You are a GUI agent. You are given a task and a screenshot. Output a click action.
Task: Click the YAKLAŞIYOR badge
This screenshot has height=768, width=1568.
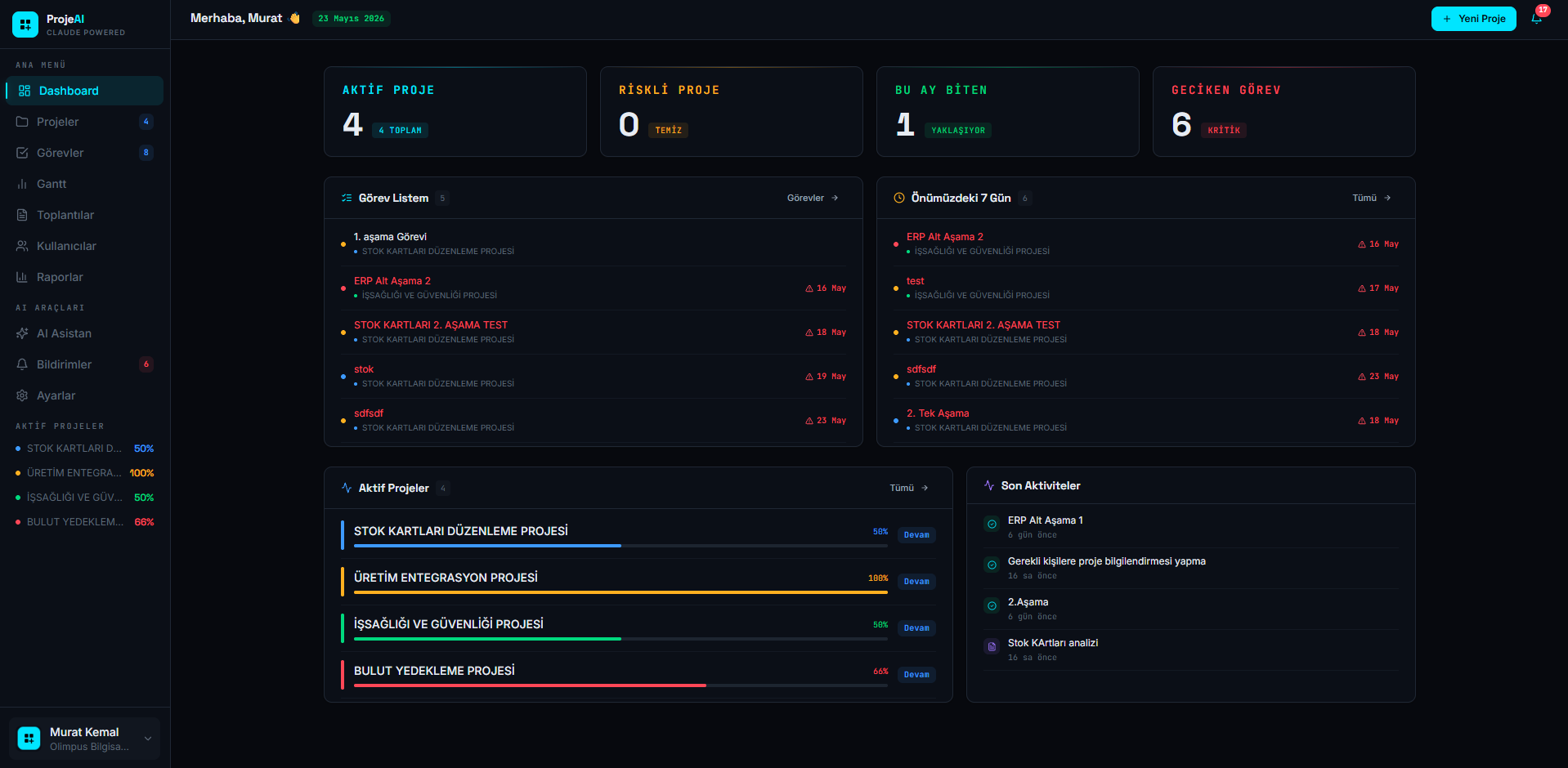click(x=958, y=130)
